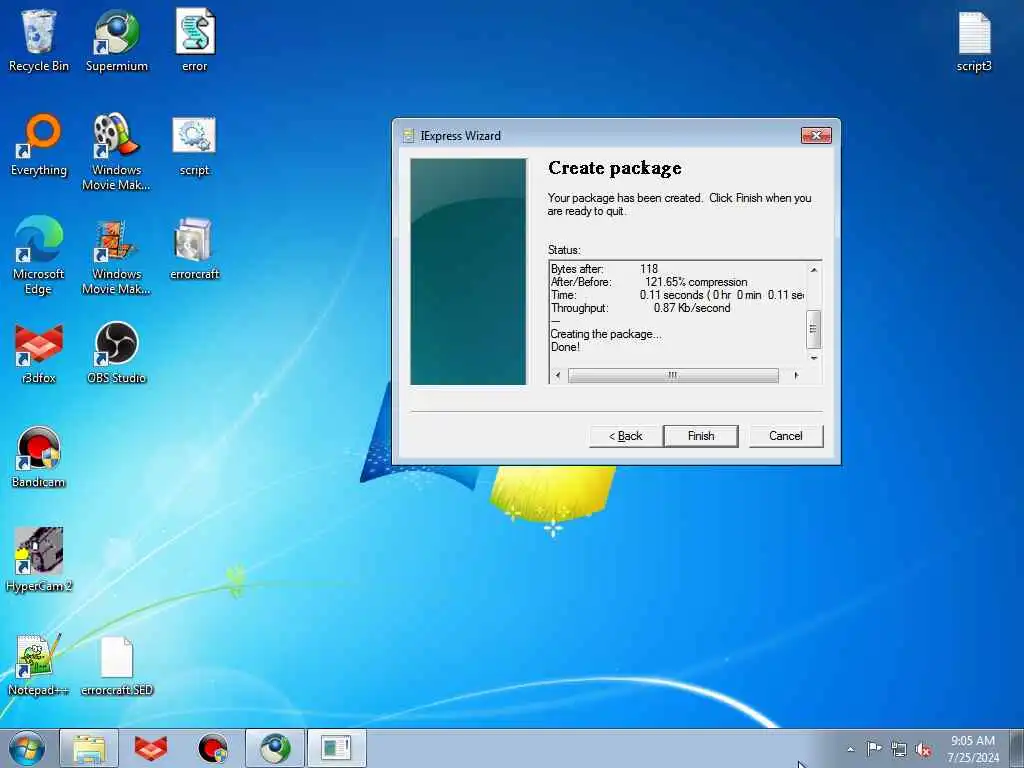This screenshot has width=1024, height=768.
Task: Click the status vertical scrollbar thumb
Action: [814, 329]
